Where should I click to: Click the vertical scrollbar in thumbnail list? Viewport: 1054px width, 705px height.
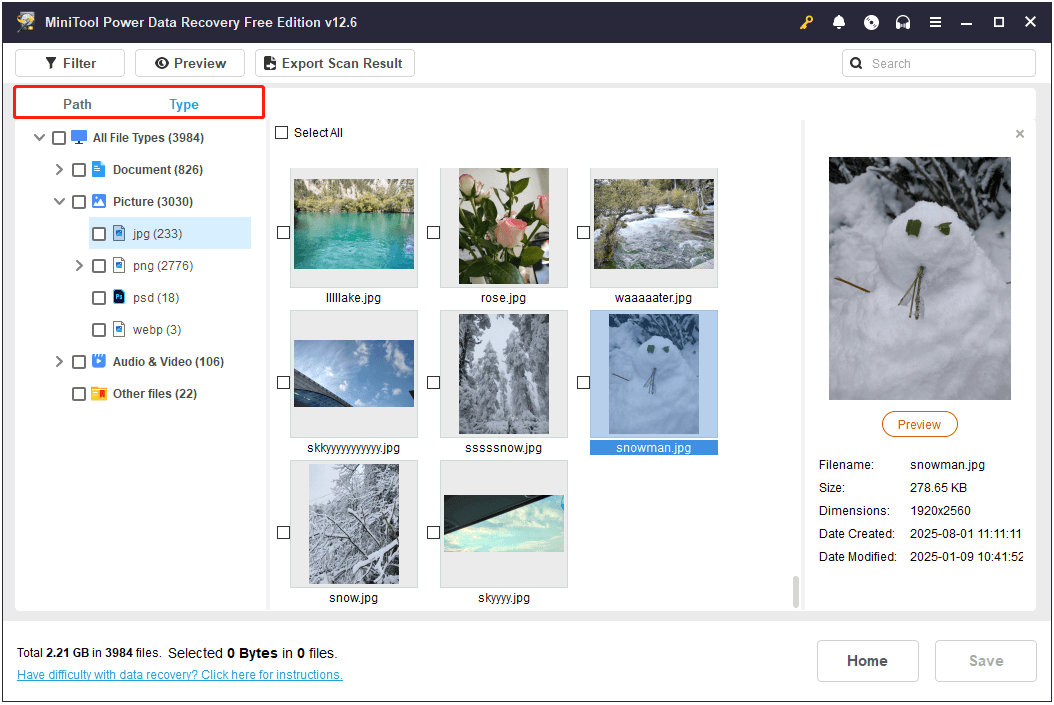point(796,591)
